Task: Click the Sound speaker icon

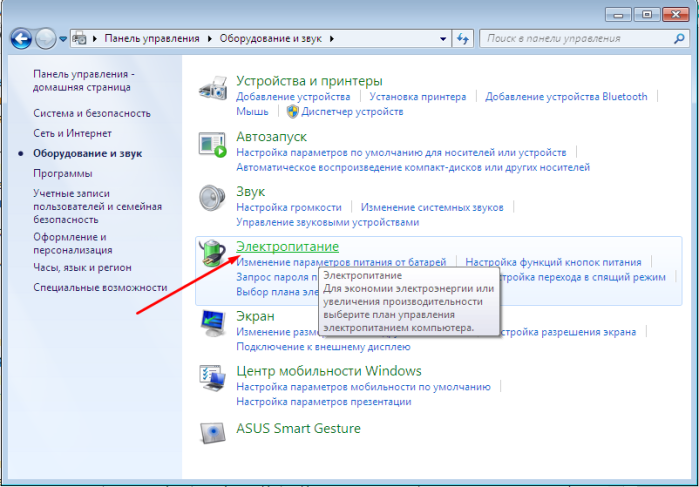Action: (x=212, y=198)
